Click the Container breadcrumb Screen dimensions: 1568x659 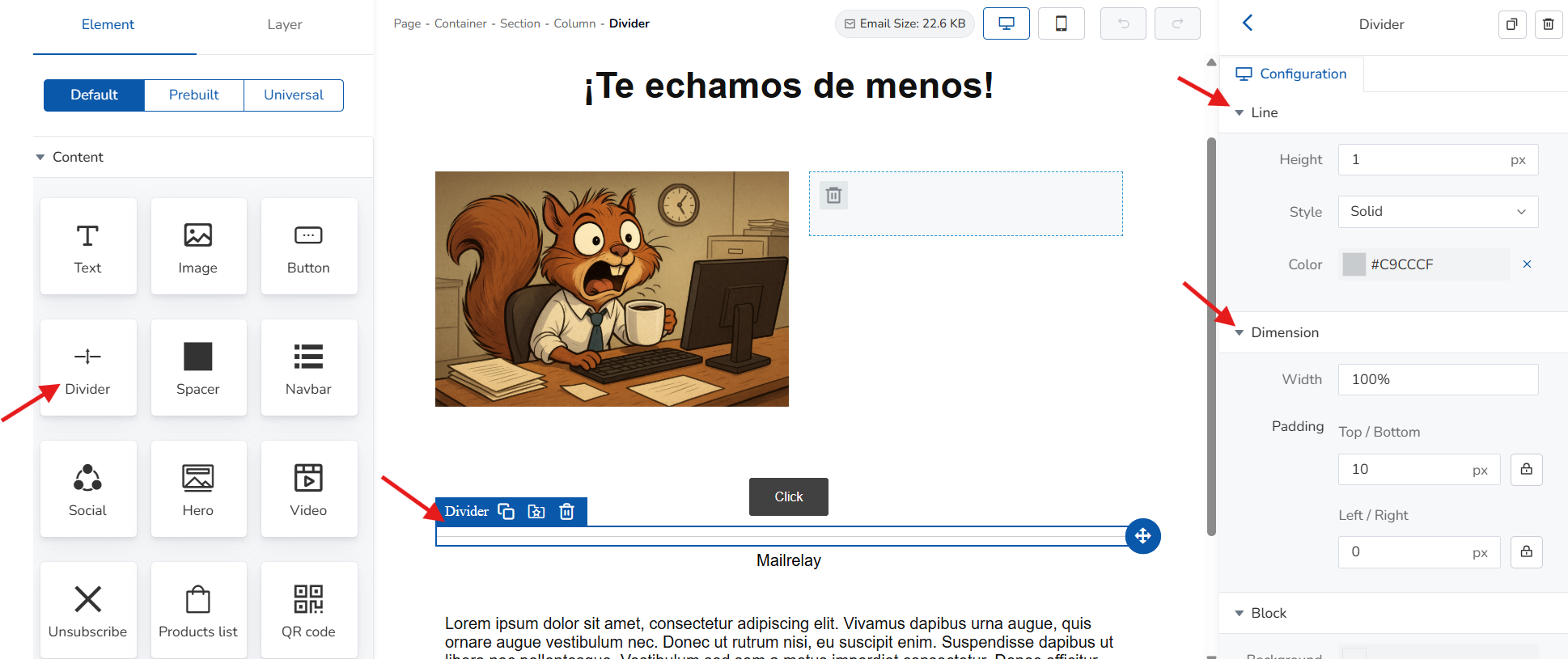(x=460, y=23)
